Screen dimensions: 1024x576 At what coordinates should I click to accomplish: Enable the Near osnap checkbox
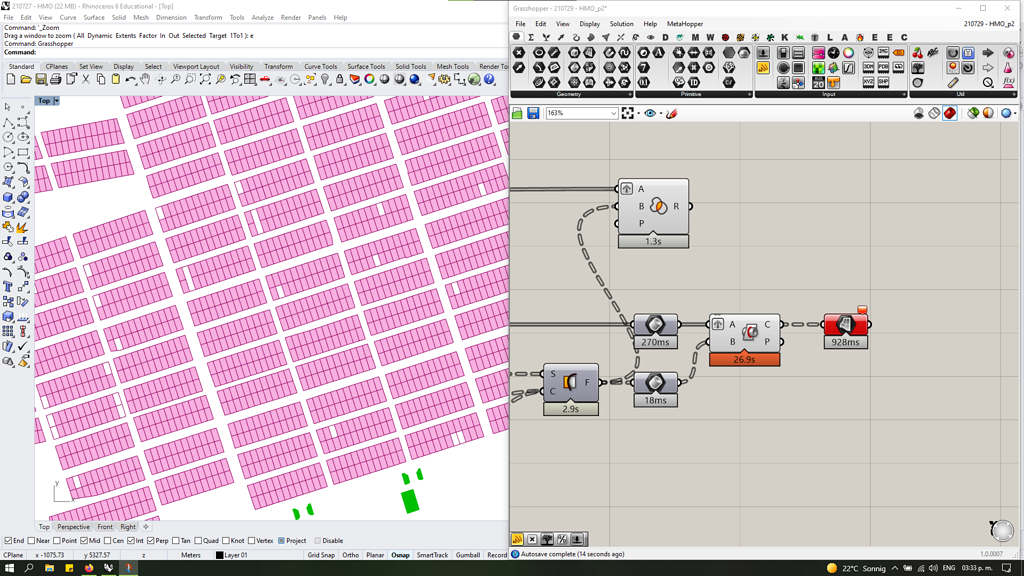(32, 541)
